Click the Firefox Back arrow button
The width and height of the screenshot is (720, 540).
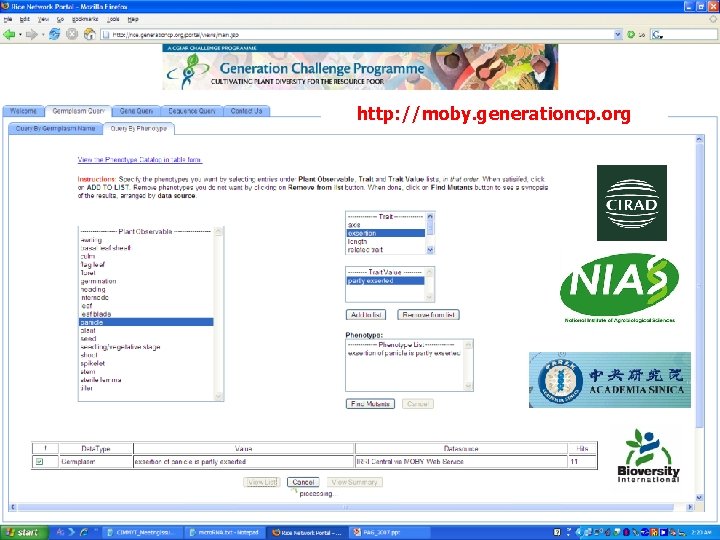coord(9,34)
